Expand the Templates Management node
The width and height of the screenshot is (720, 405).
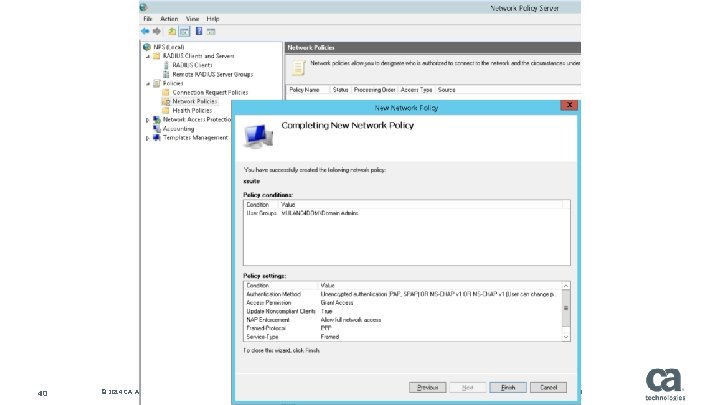(x=147, y=138)
